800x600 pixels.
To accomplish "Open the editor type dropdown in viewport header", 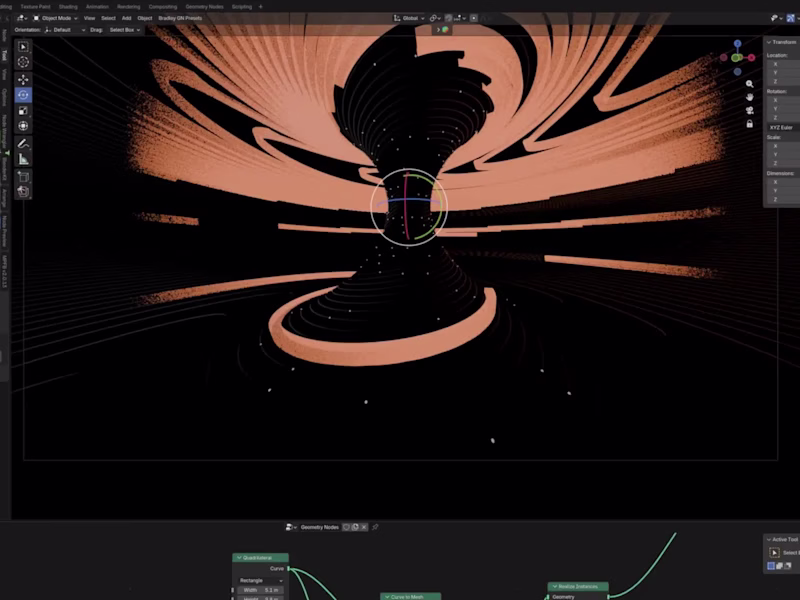I will [22, 18].
